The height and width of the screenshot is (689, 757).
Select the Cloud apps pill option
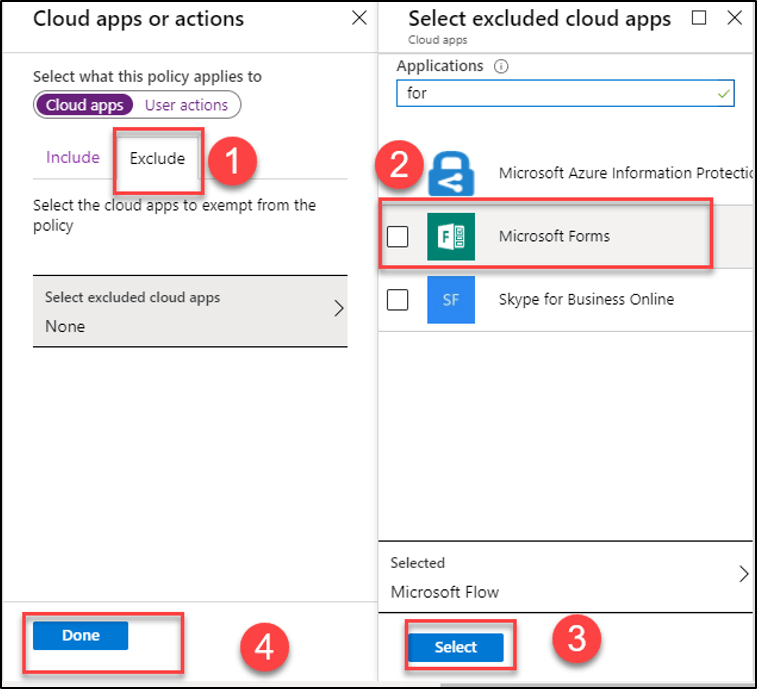pos(85,105)
